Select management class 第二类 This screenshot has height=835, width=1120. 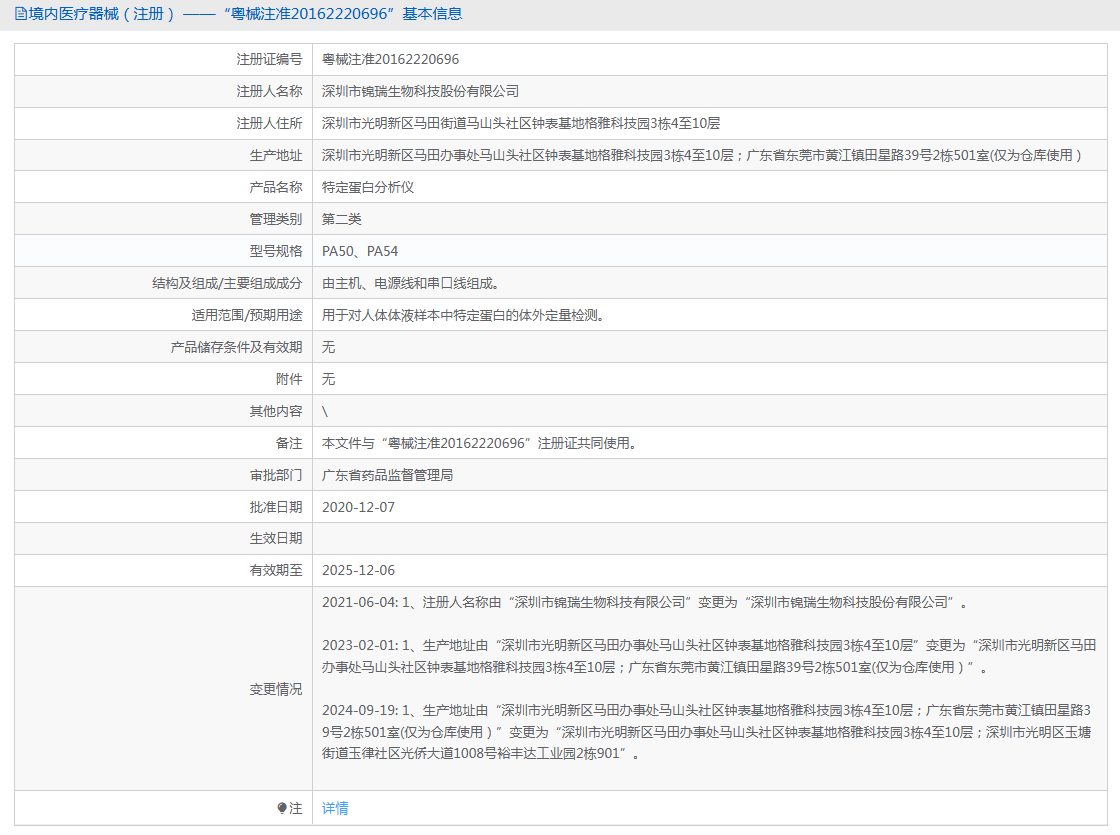click(341, 219)
